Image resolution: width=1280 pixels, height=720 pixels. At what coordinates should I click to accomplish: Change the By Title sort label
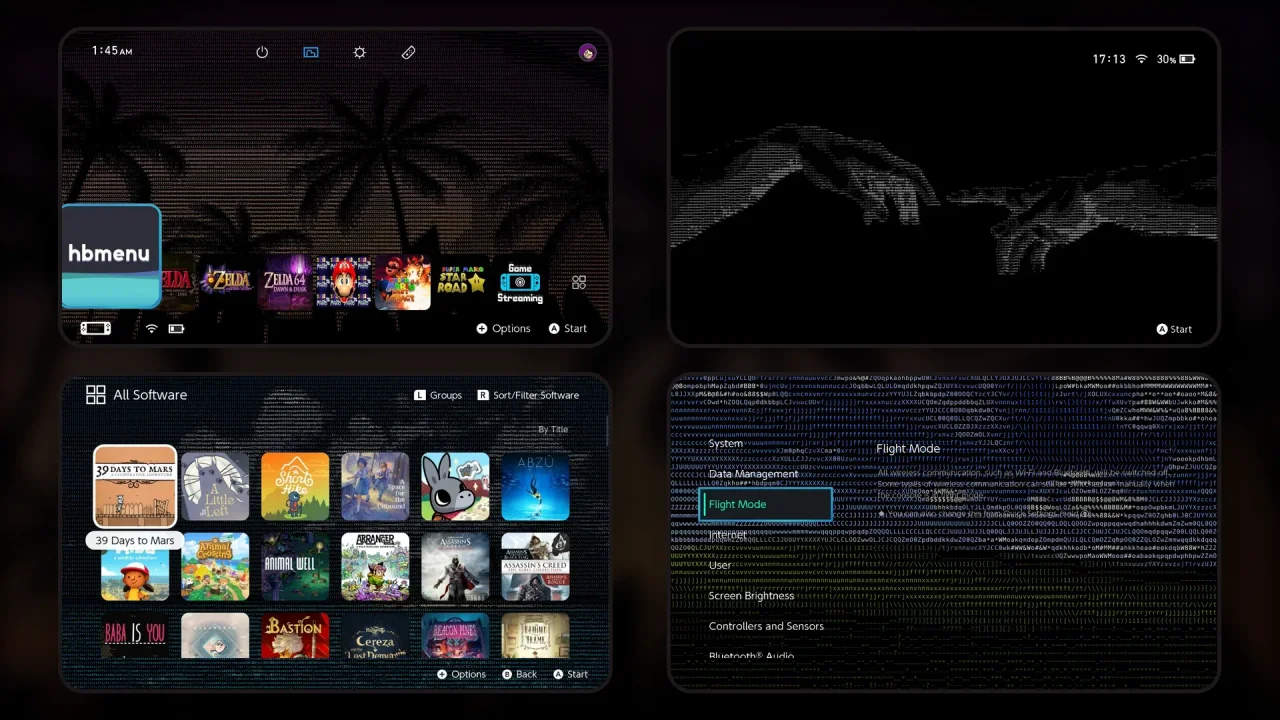coord(553,429)
